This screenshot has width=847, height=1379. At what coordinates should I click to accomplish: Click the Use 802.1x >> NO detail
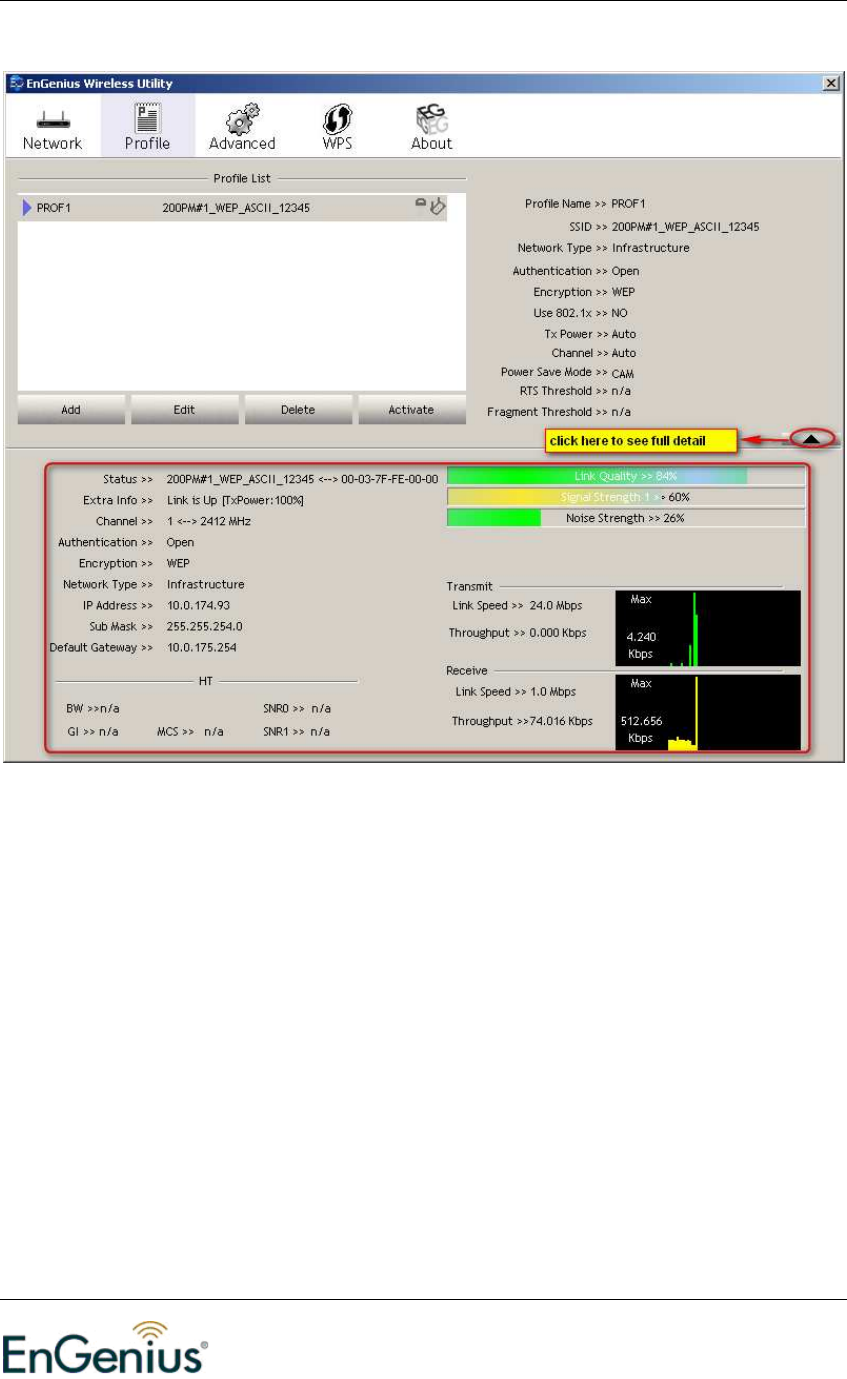pos(581,313)
